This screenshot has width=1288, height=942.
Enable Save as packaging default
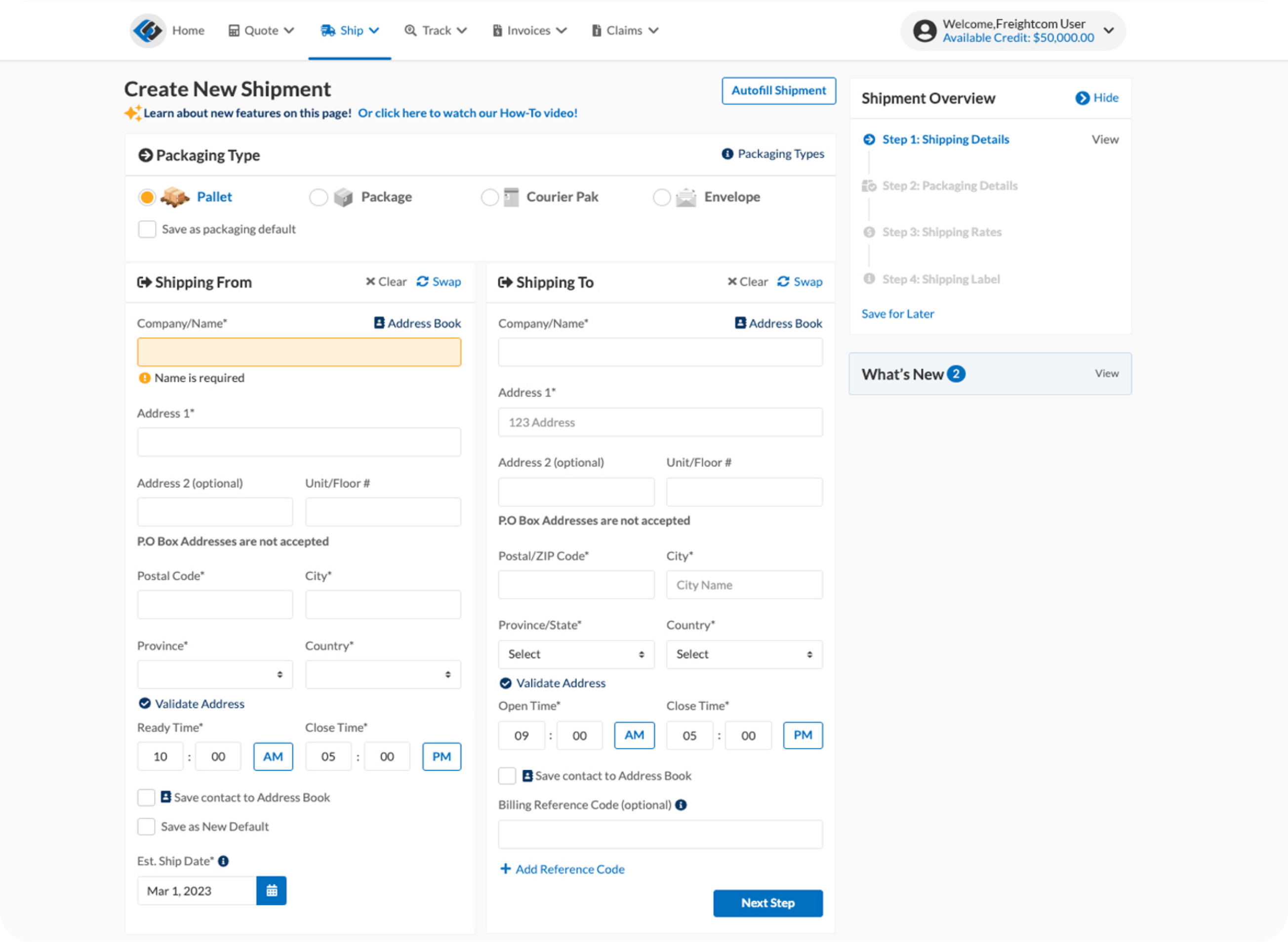pos(147,229)
